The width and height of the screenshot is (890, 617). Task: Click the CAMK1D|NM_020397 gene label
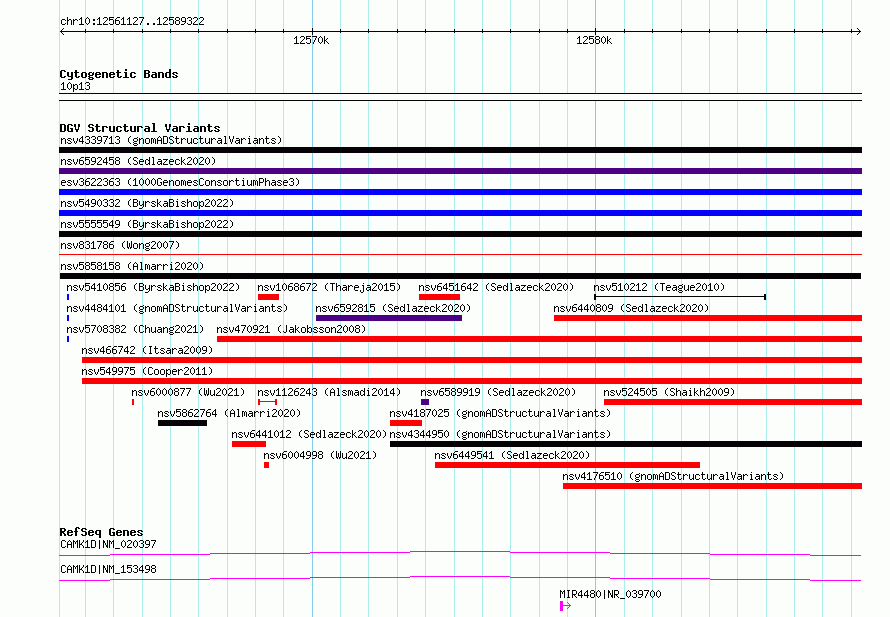click(x=108, y=544)
